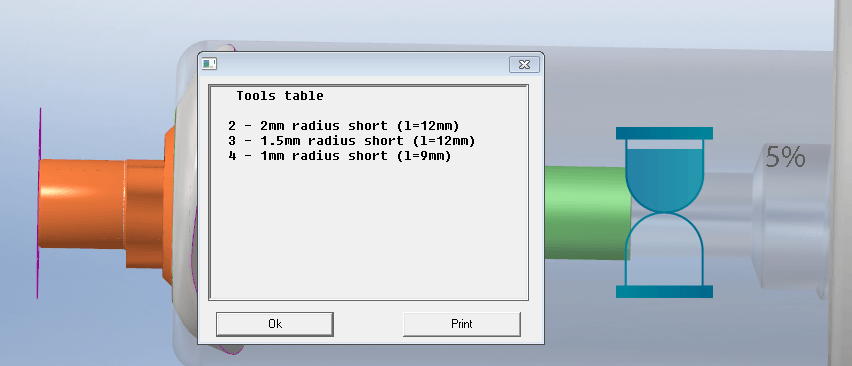Screen dimensions: 852x366
Task: Click the dialog's title bar application icon
Action: tap(209, 64)
